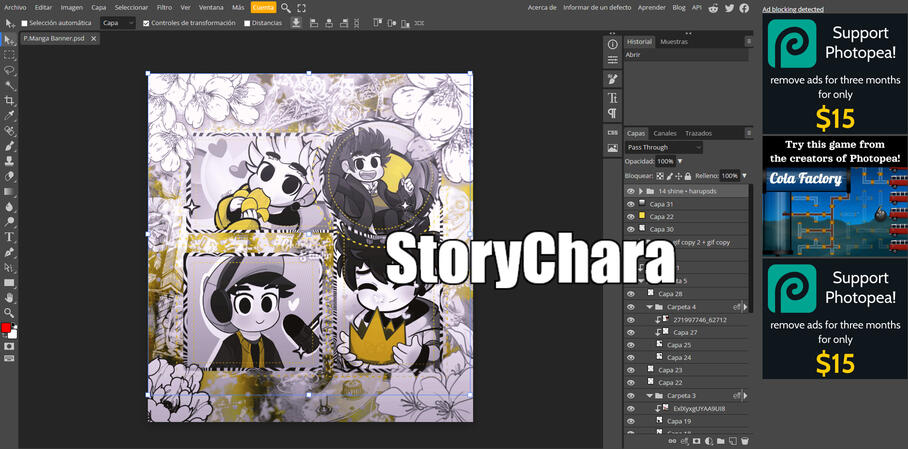Click the delete layer trash icon
The height and width of the screenshot is (449, 908).
pos(745,441)
